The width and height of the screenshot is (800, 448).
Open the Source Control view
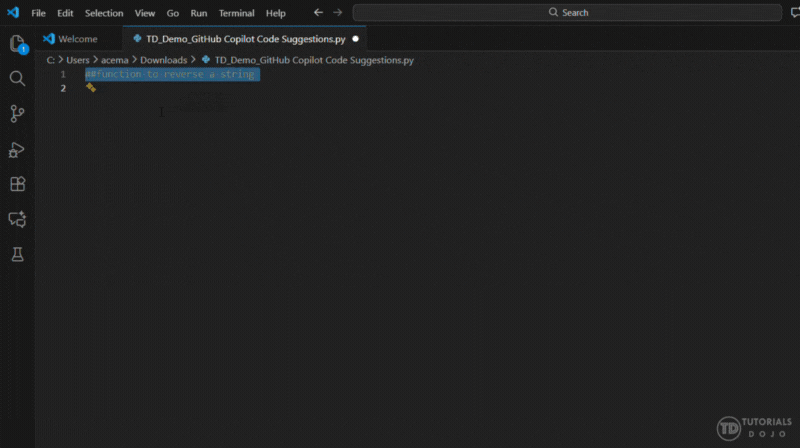click(x=17, y=113)
